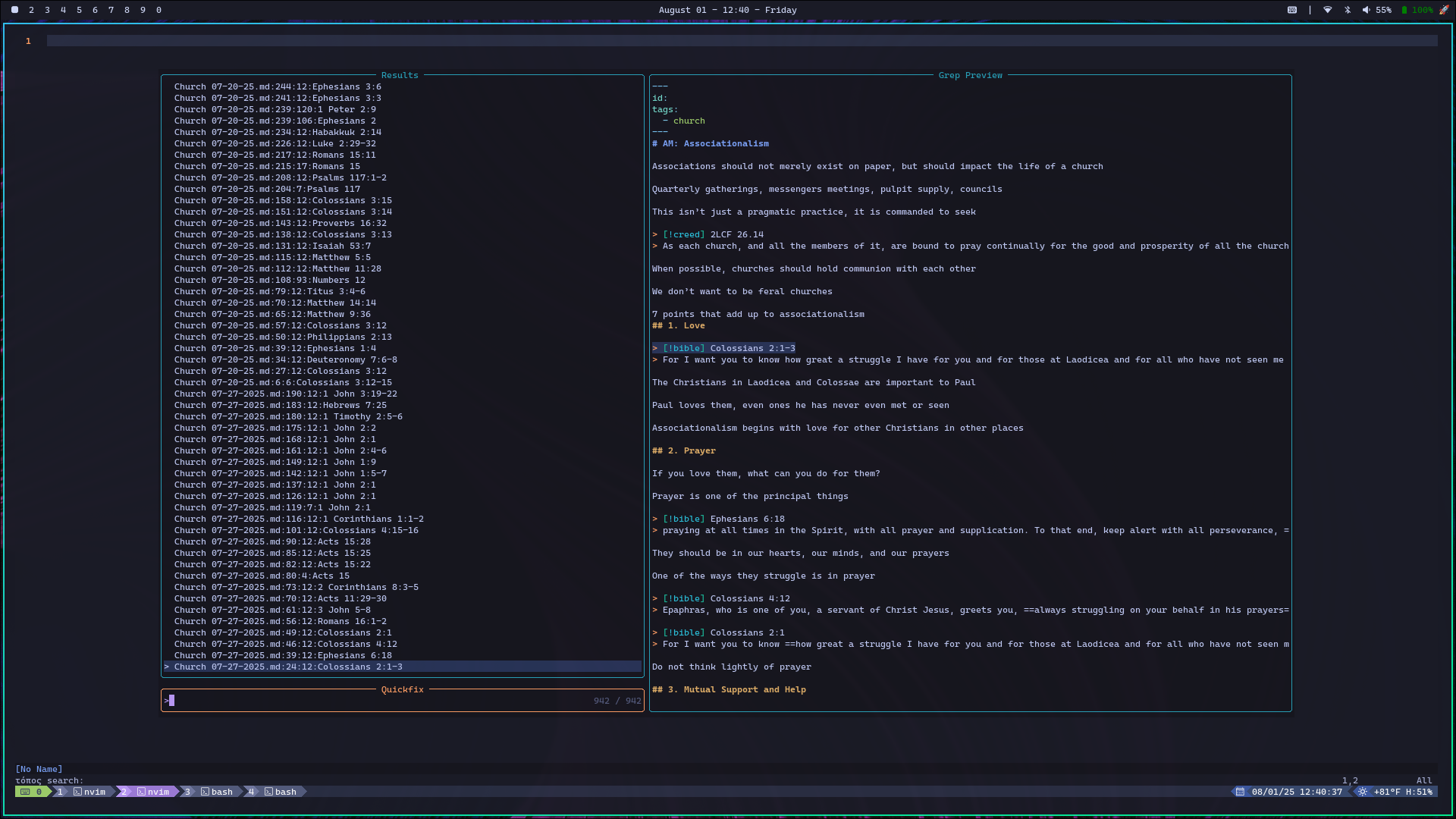Select result Luke 2:29-32

tap(275, 144)
